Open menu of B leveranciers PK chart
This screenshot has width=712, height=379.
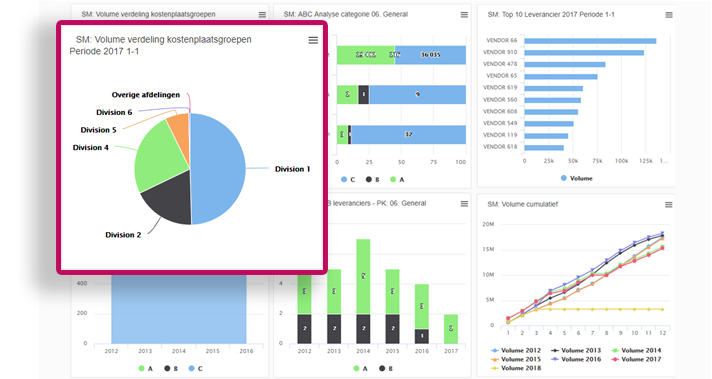pos(464,204)
